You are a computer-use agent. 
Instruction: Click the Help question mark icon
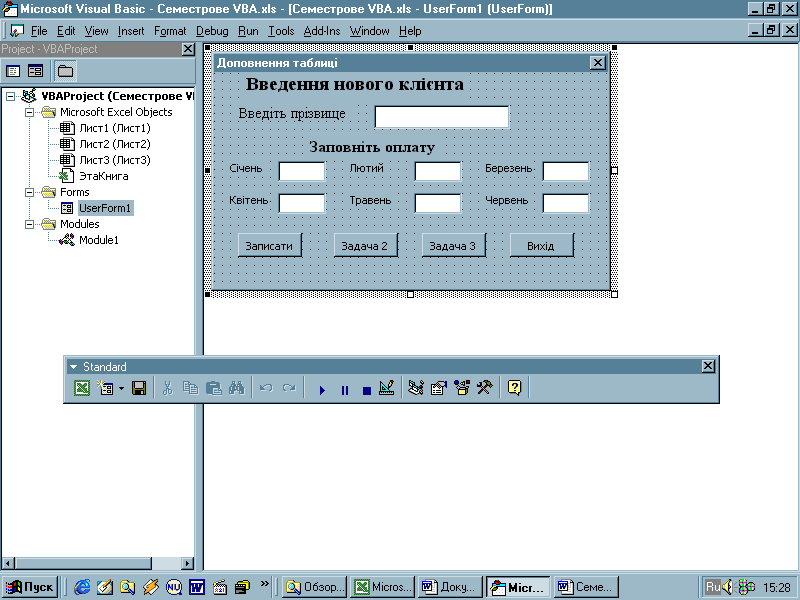514,388
